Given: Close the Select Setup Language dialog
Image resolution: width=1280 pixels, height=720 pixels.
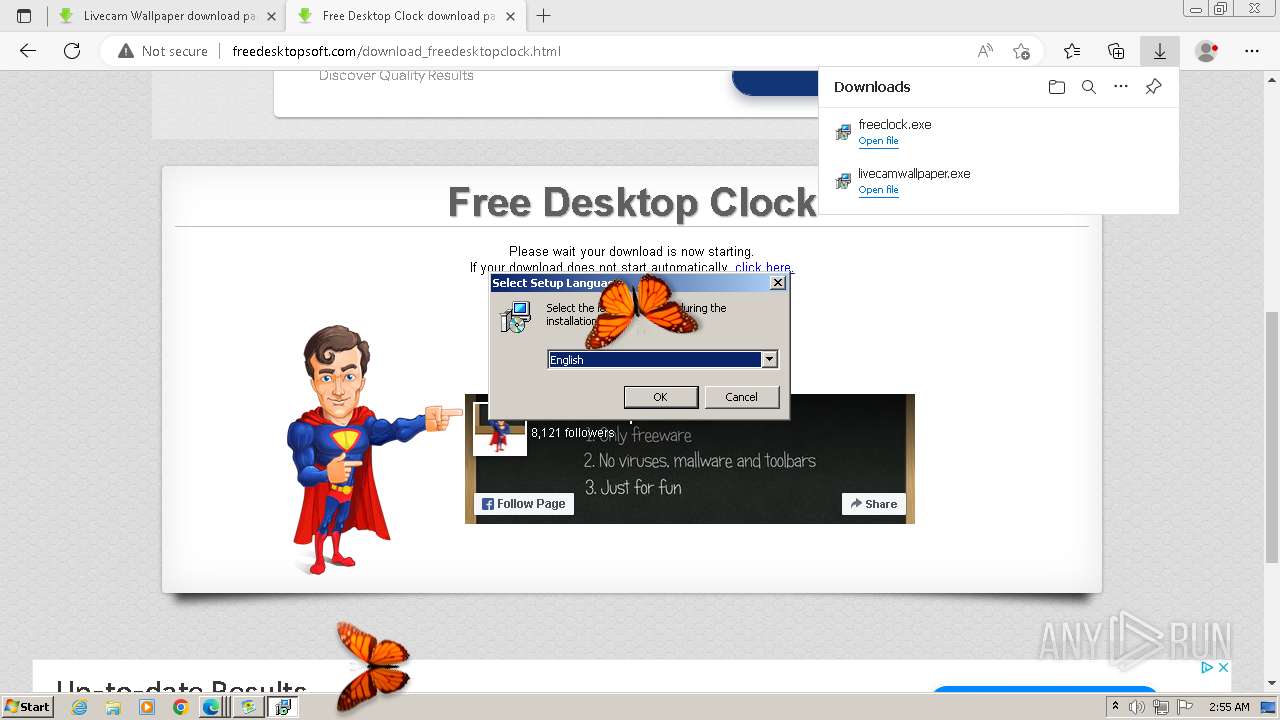Looking at the screenshot, I should (x=778, y=283).
